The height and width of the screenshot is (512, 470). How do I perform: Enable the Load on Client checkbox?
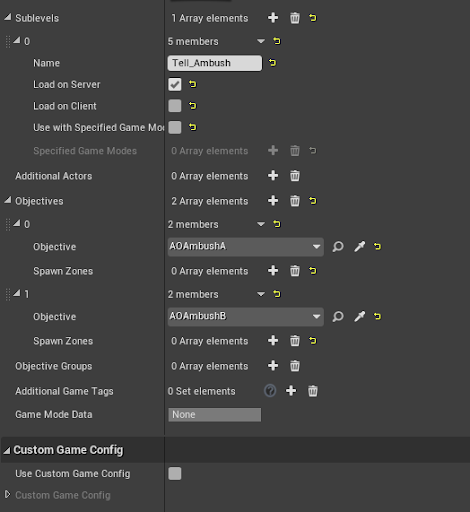click(175, 106)
